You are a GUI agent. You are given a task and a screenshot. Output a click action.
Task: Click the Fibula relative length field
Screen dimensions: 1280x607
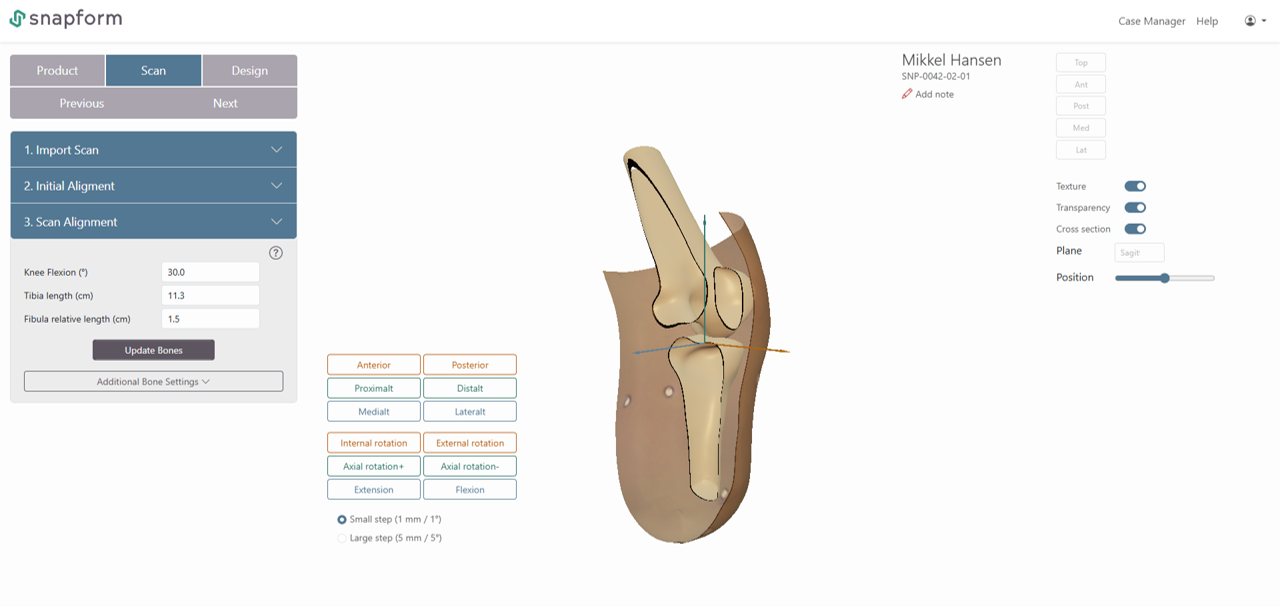point(210,319)
